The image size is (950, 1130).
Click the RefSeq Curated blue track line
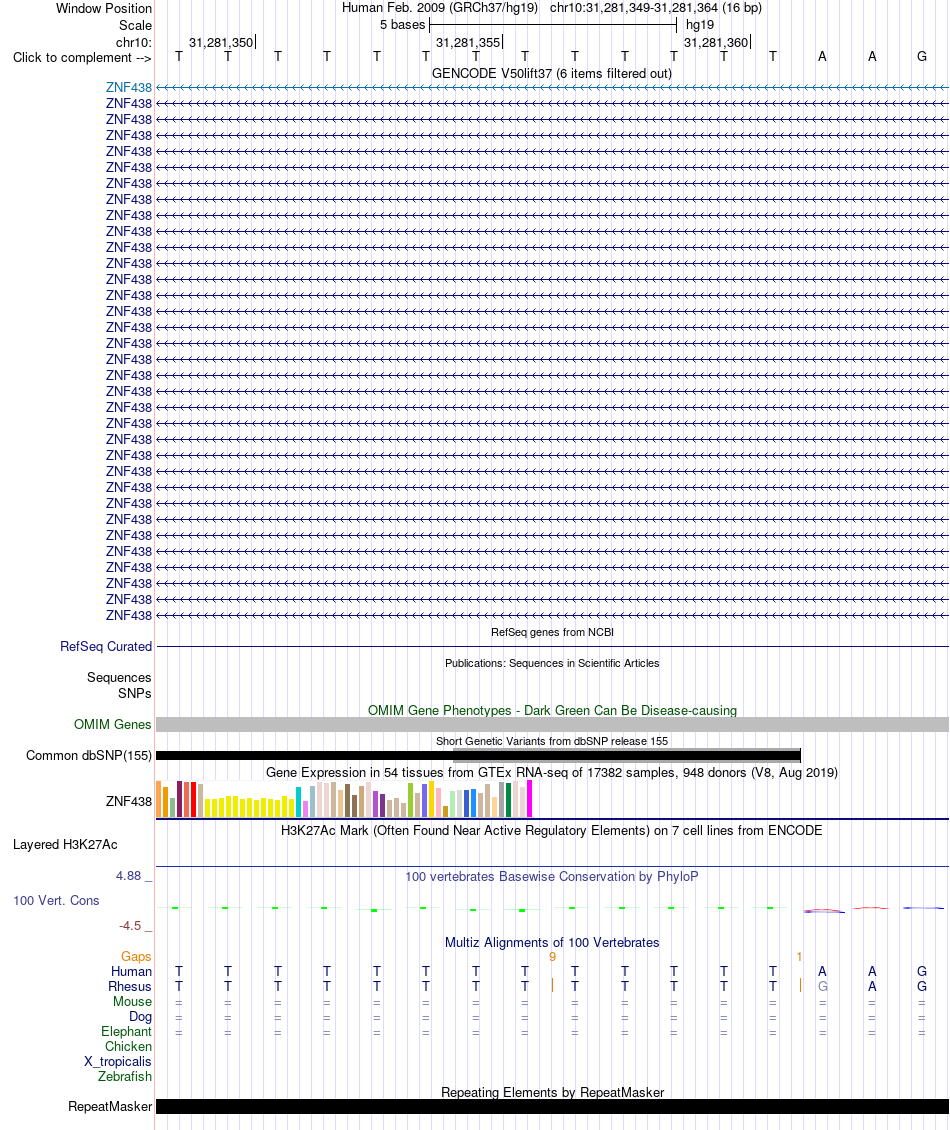pyautogui.click(x=552, y=646)
